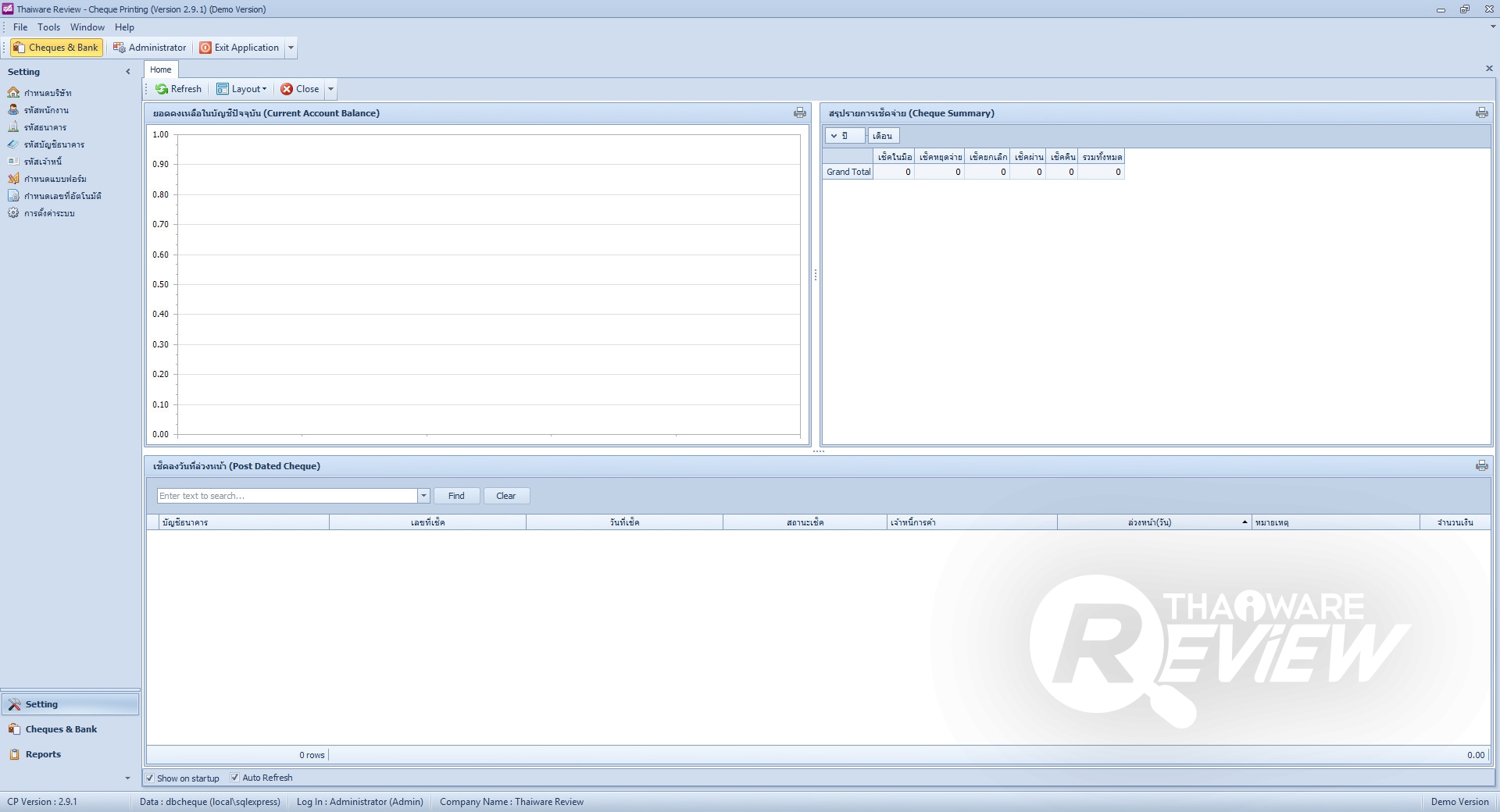
Task: Collapse the Setting navigation pane
Action: click(x=128, y=72)
